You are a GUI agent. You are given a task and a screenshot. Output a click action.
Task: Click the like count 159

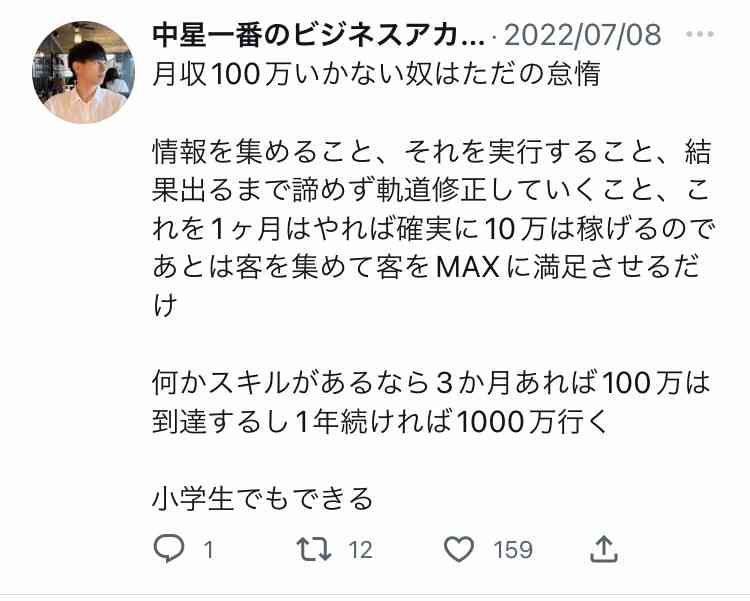click(x=513, y=550)
